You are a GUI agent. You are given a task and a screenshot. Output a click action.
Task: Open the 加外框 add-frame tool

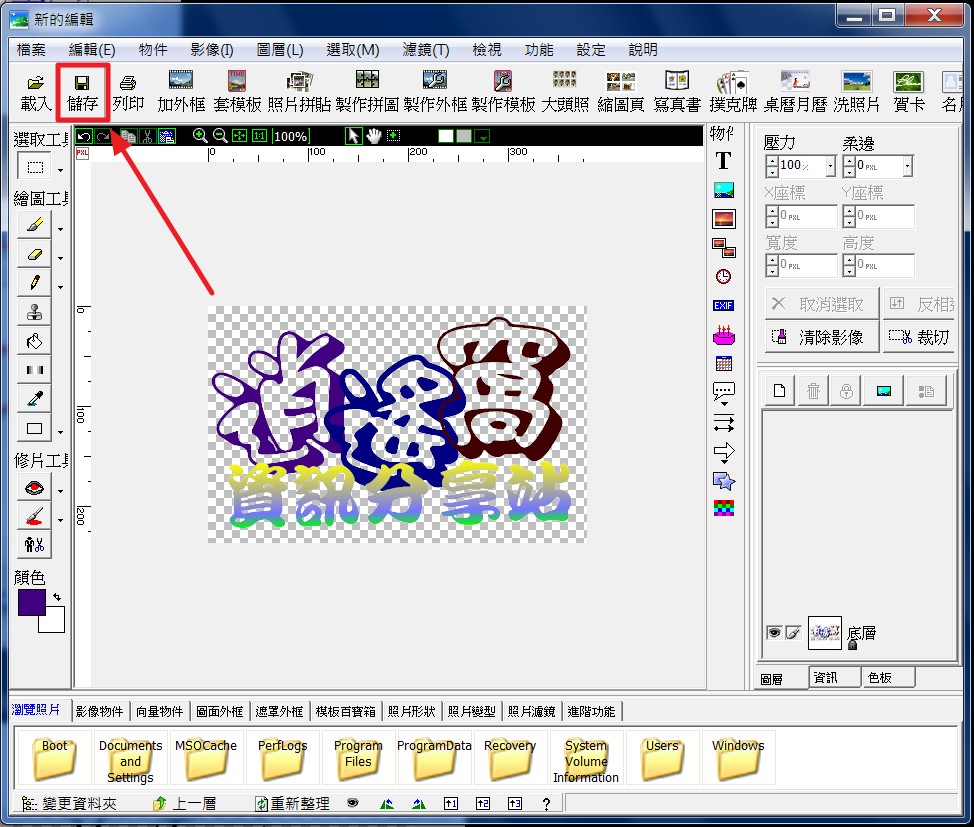click(181, 93)
